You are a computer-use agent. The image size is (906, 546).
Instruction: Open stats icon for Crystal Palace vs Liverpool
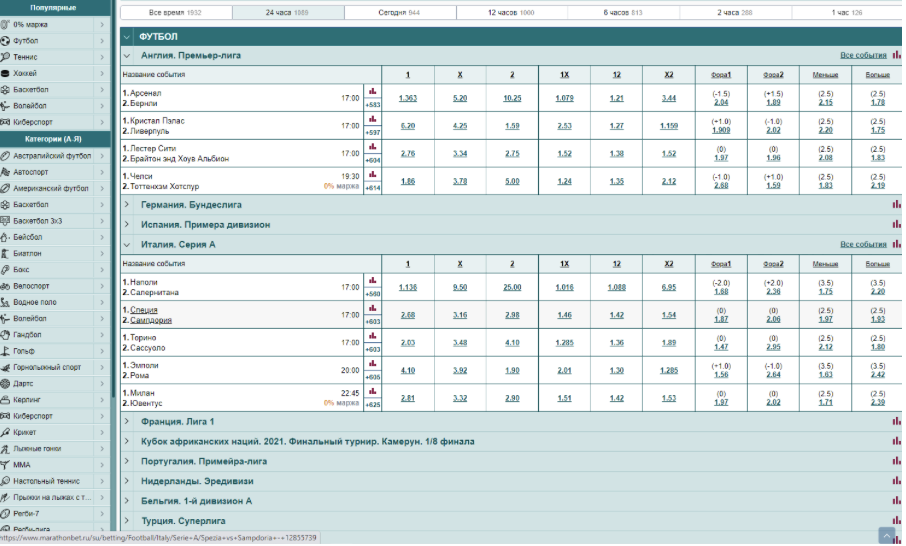coord(373,119)
